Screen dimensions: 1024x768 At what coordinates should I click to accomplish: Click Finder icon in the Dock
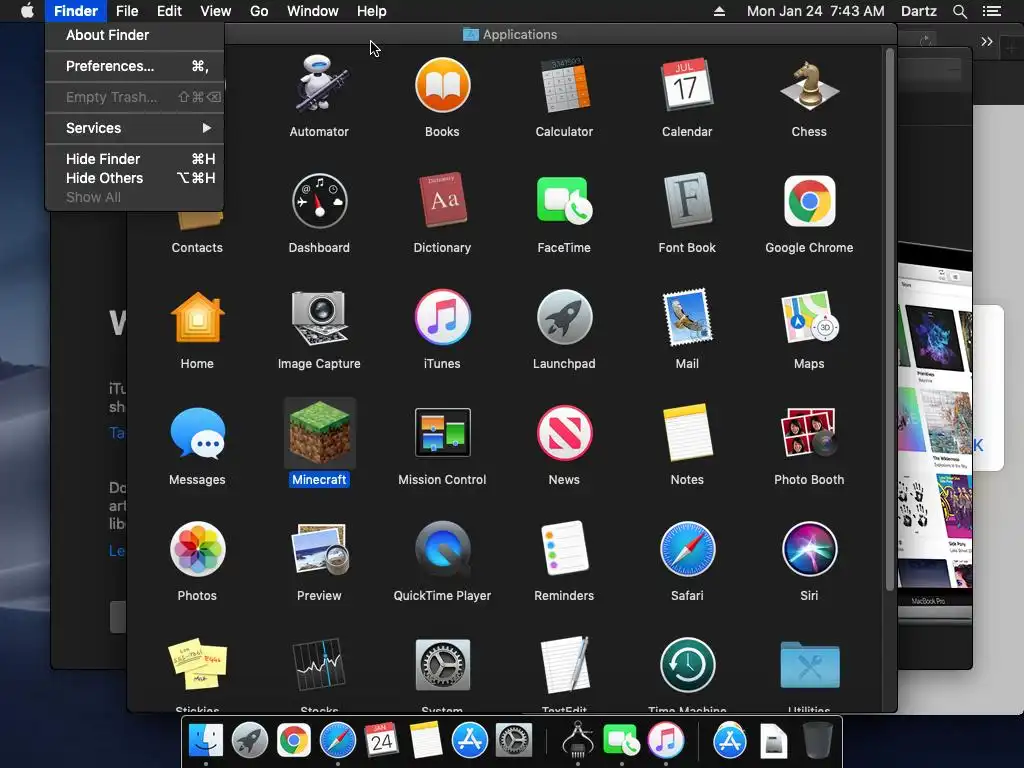[x=206, y=741]
